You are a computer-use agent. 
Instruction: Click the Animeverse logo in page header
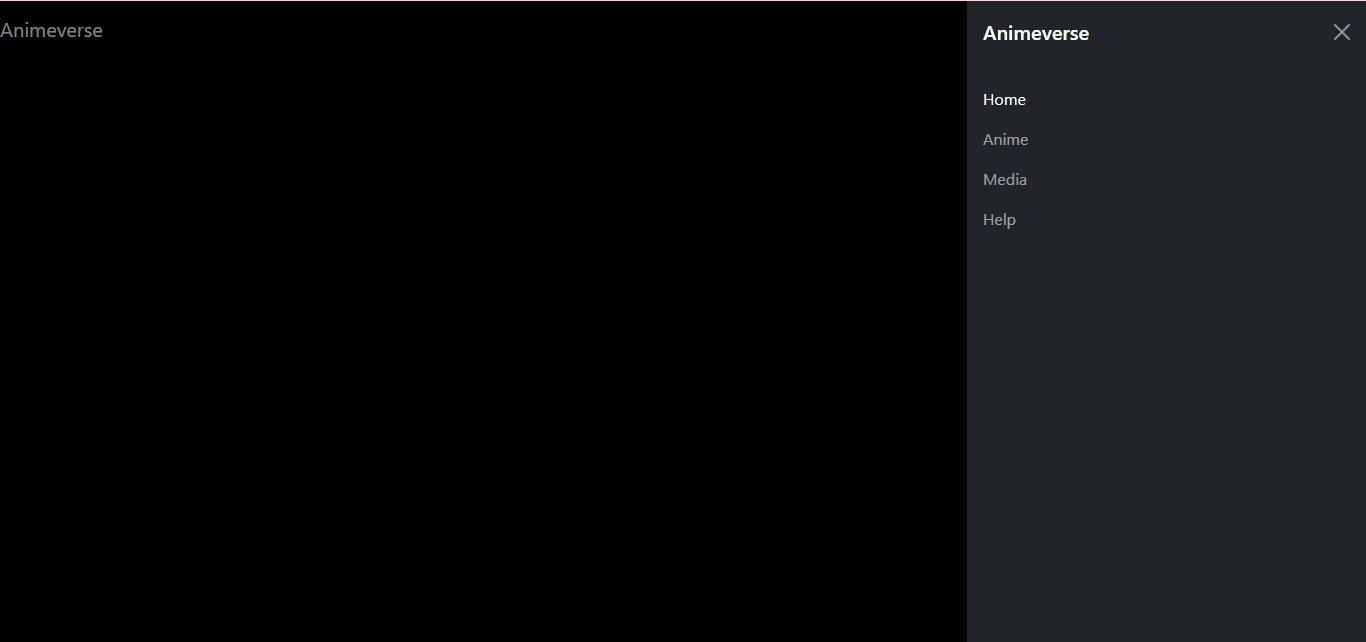coord(51,30)
